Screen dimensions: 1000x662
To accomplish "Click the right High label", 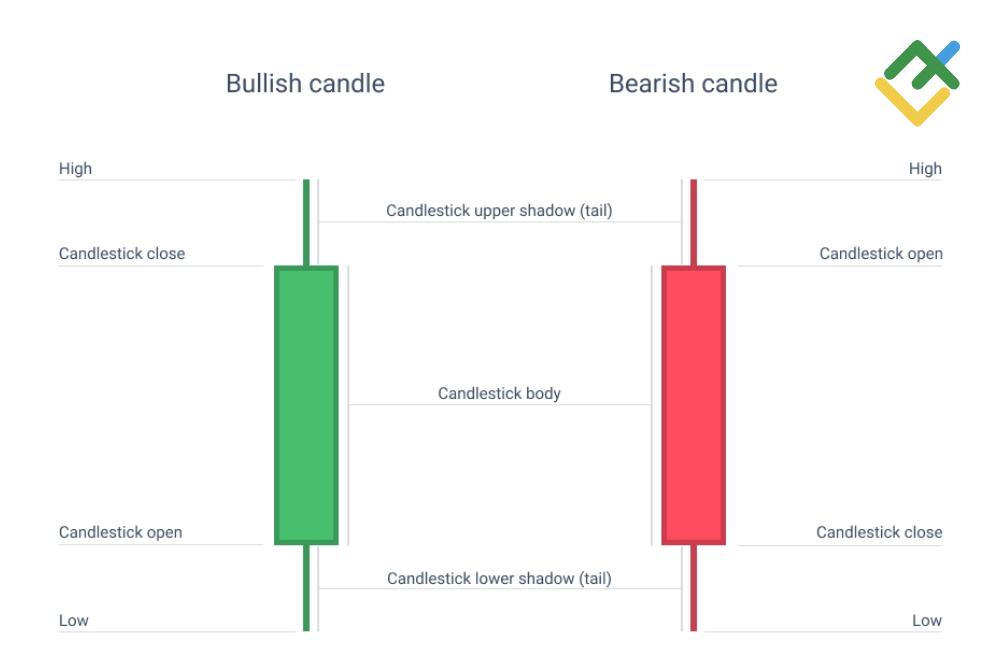I will (925, 169).
